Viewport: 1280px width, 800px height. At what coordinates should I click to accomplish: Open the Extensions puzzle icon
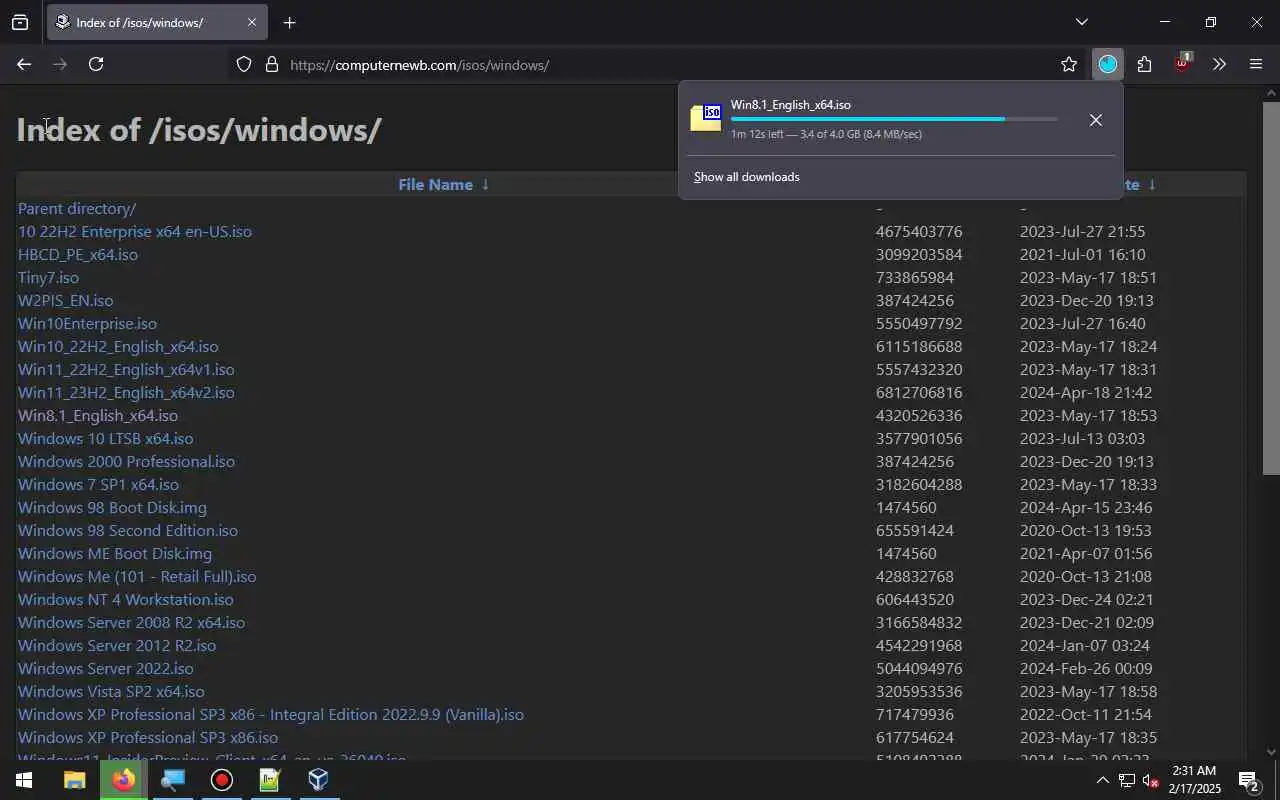pos(1144,64)
